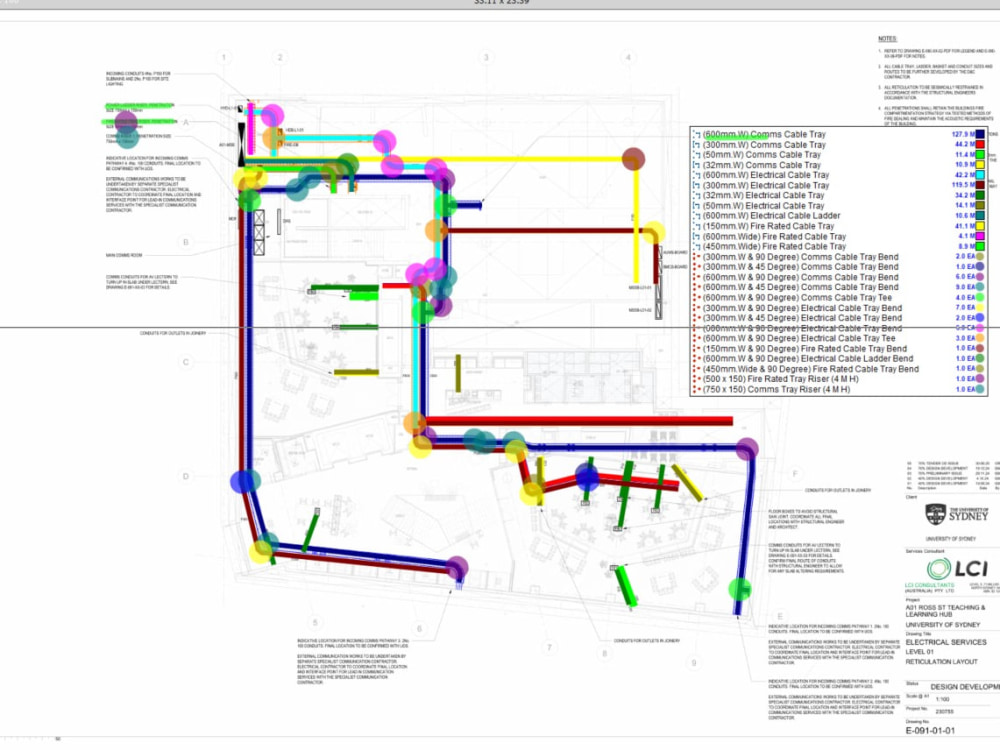This screenshot has width=1000, height=750.
Task: Click the maroon swatch for 300mm.W Electrical Cable Tray
Action: point(980,186)
